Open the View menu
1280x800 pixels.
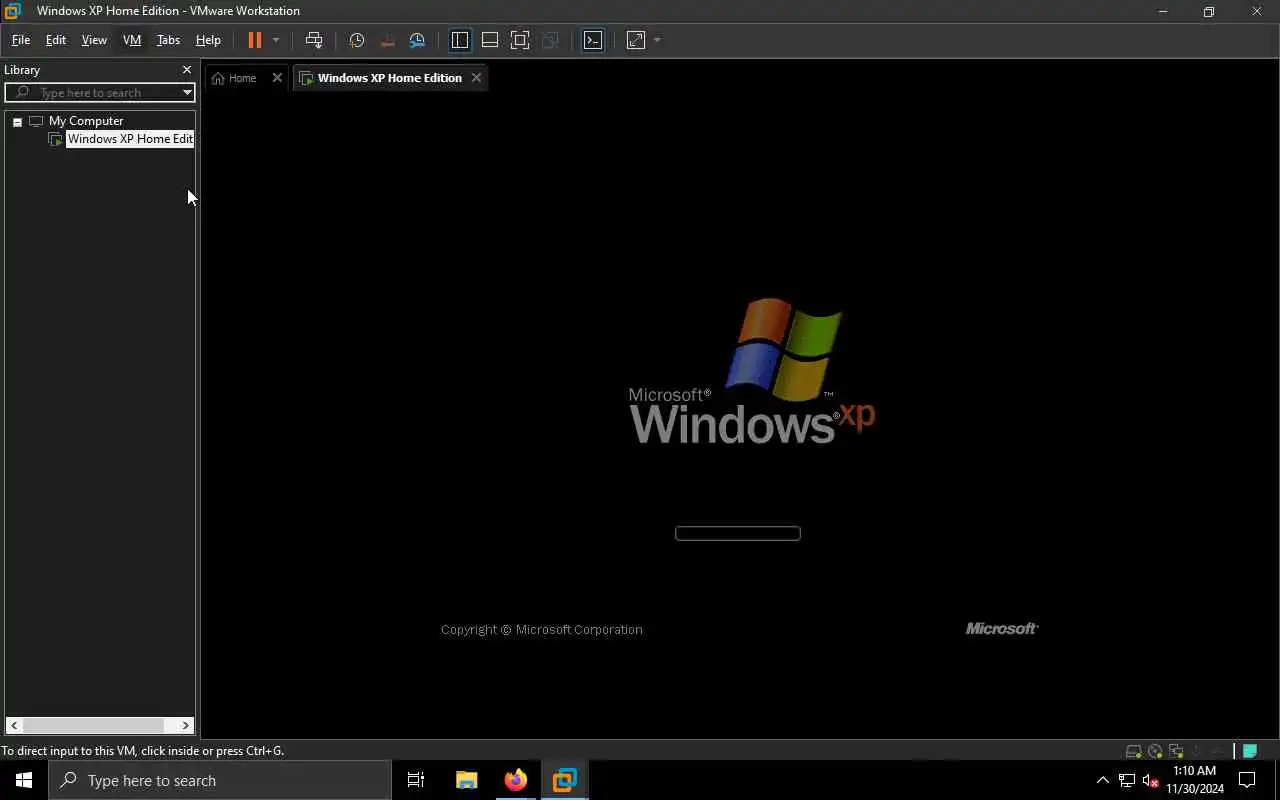(94, 40)
